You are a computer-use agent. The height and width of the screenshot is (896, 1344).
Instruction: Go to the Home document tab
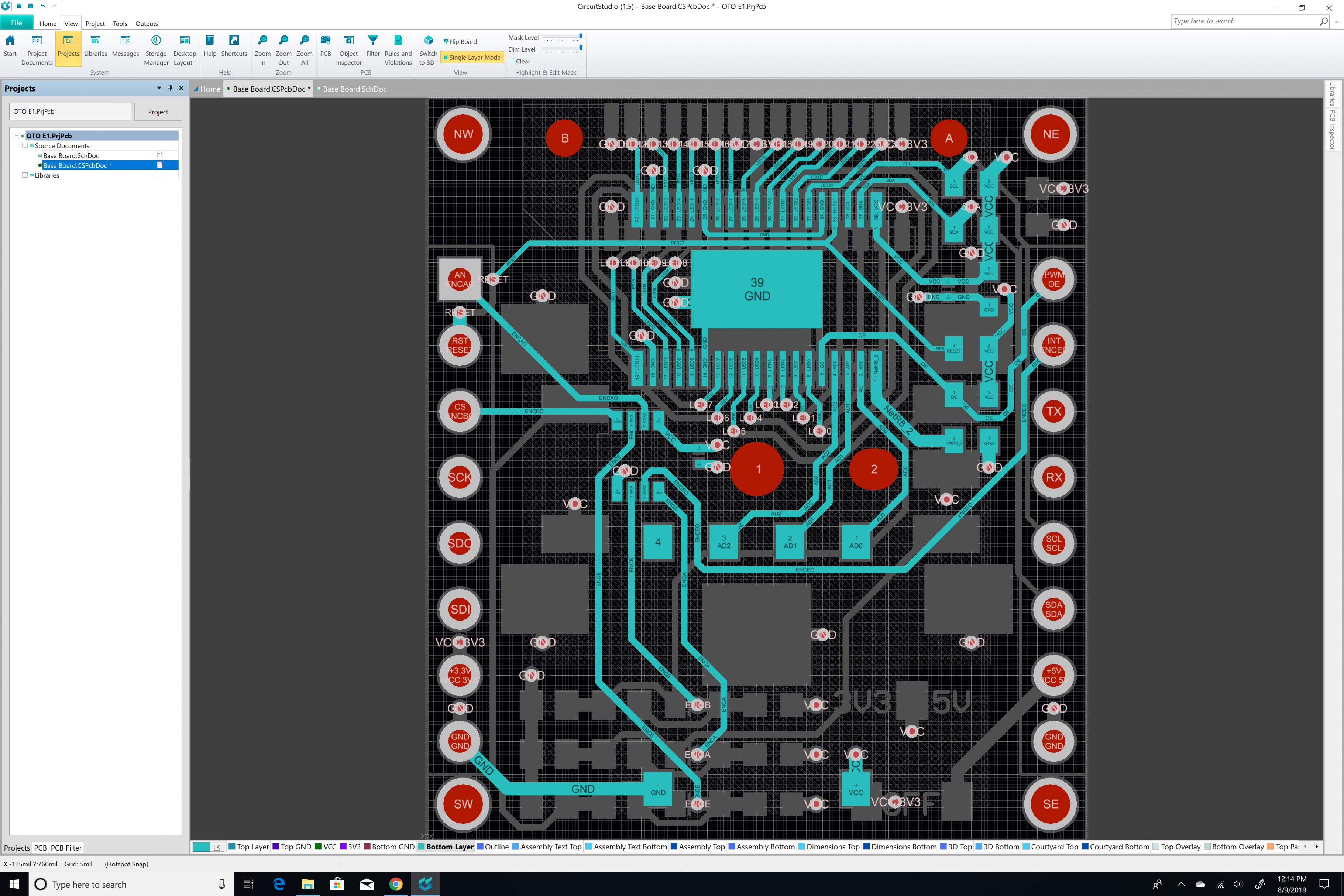[x=207, y=89]
